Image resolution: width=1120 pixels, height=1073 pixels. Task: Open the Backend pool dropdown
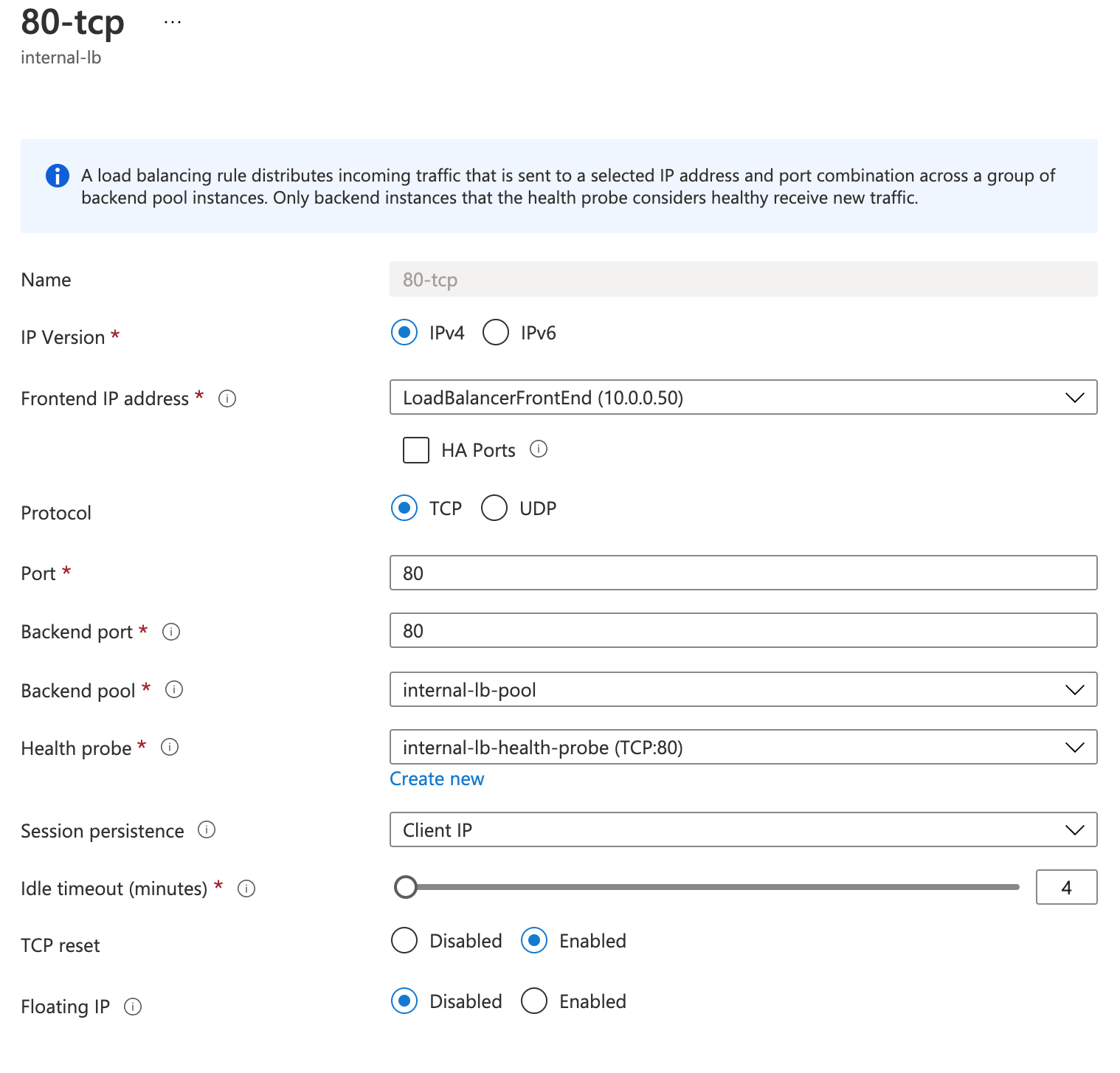coord(744,689)
